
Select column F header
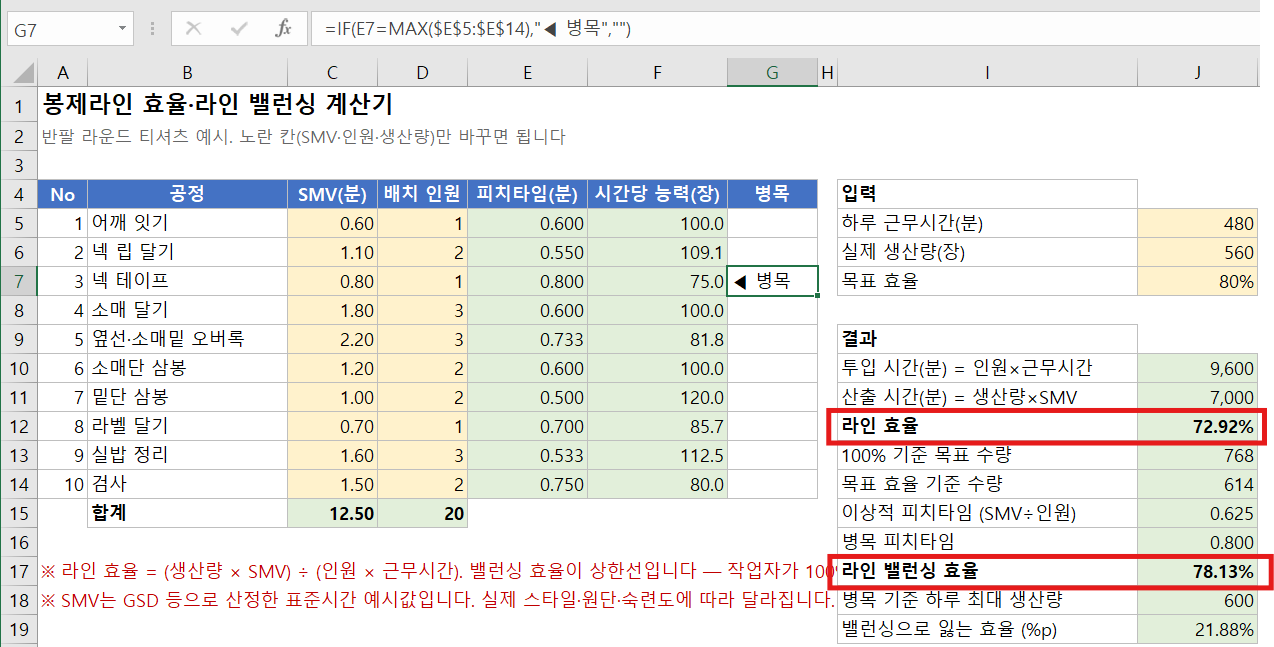[x=657, y=72]
